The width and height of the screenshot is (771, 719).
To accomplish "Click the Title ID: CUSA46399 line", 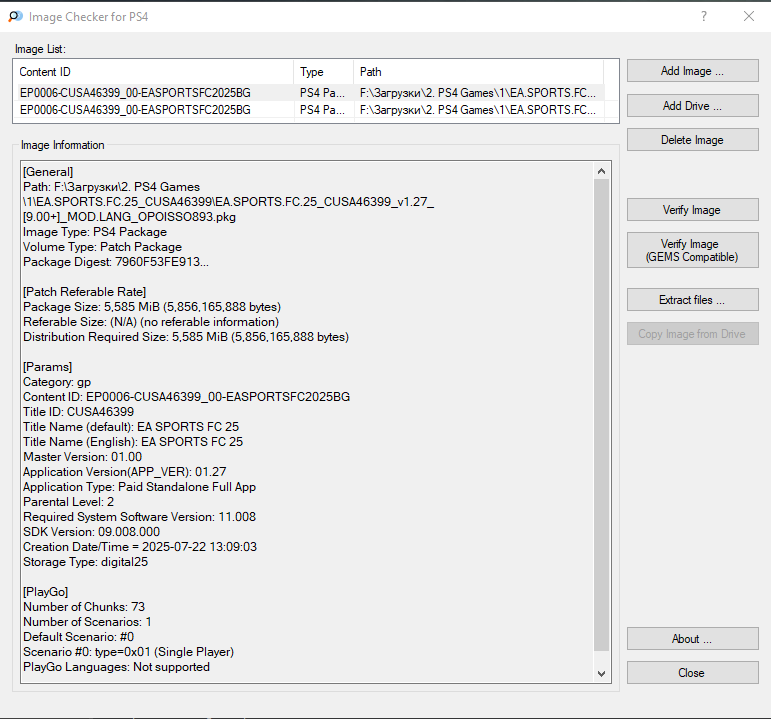I will click(x=78, y=412).
